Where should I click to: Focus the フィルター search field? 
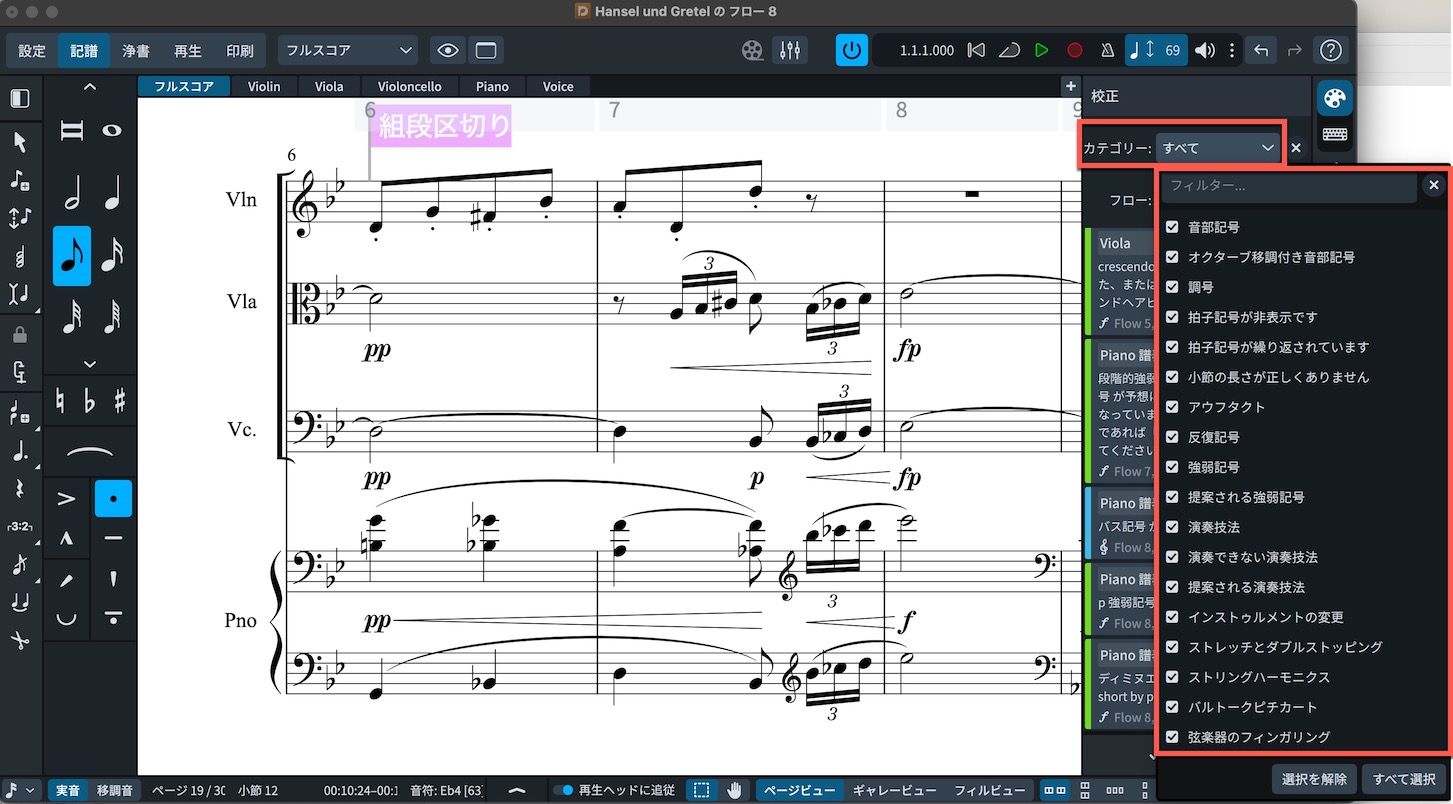[x=1288, y=186]
